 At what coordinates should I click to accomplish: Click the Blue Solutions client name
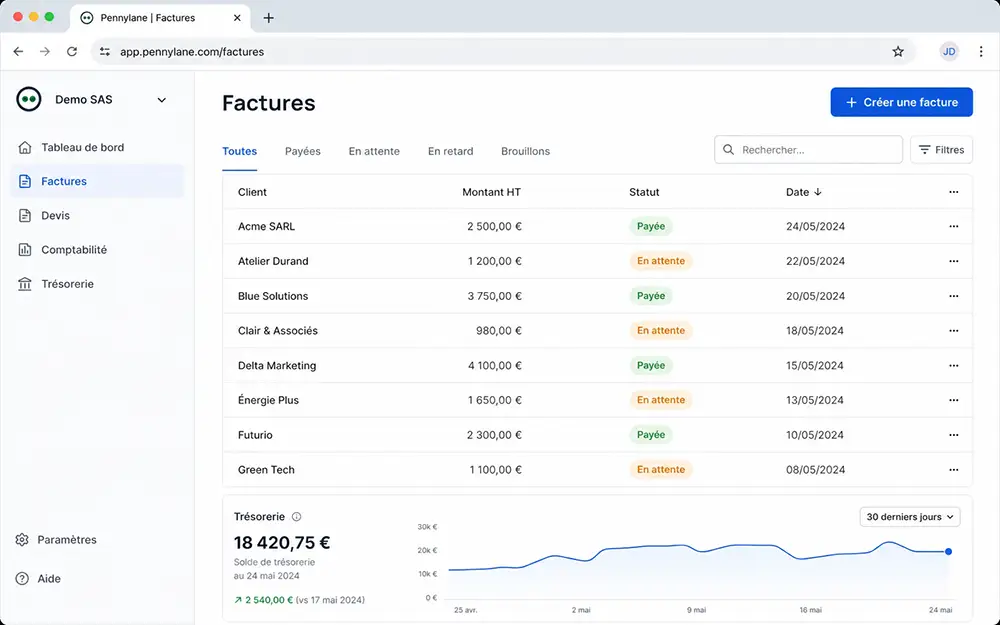click(x=273, y=296)
